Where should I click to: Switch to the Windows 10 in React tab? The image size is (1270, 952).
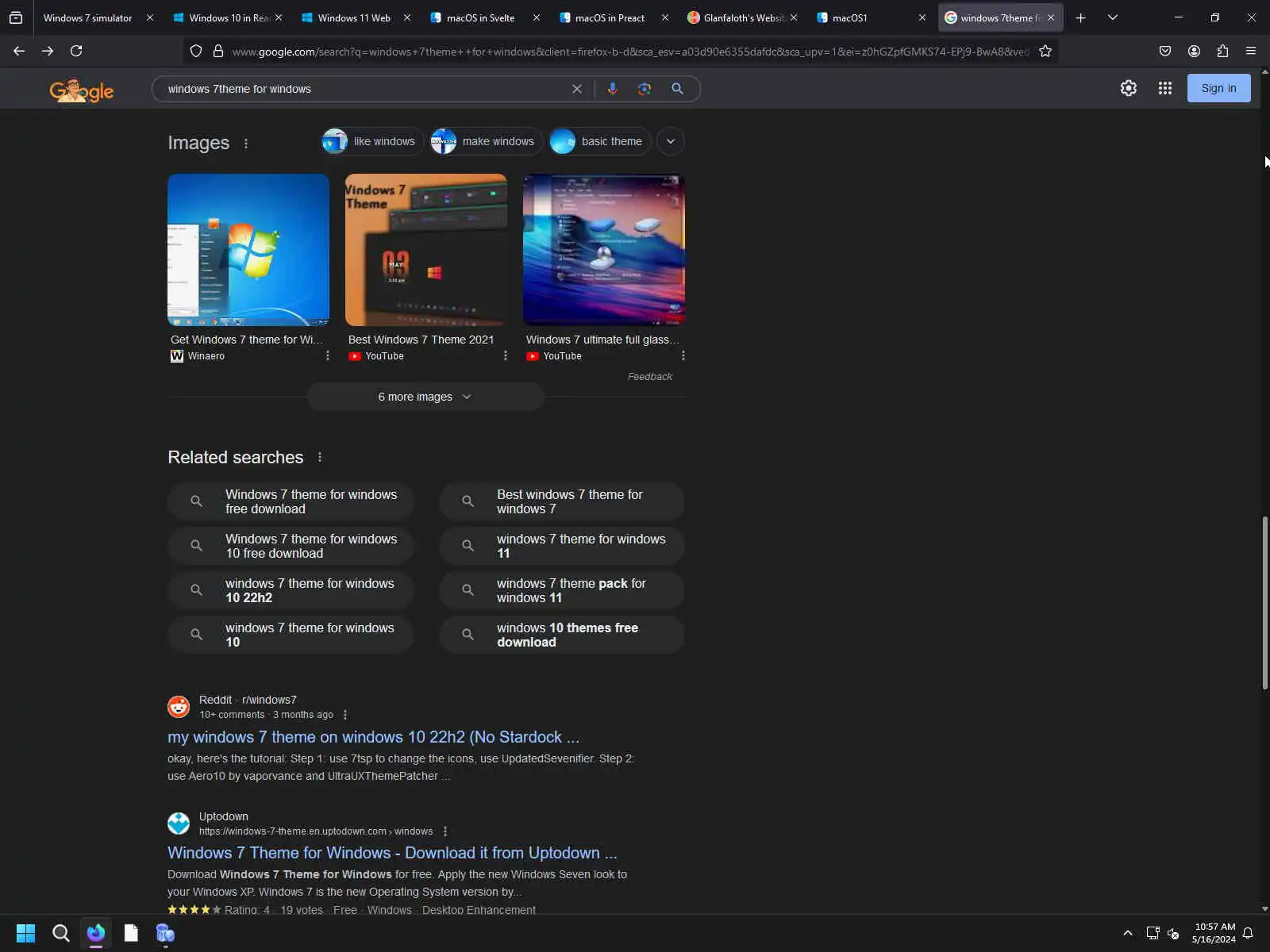click(228, 17)
